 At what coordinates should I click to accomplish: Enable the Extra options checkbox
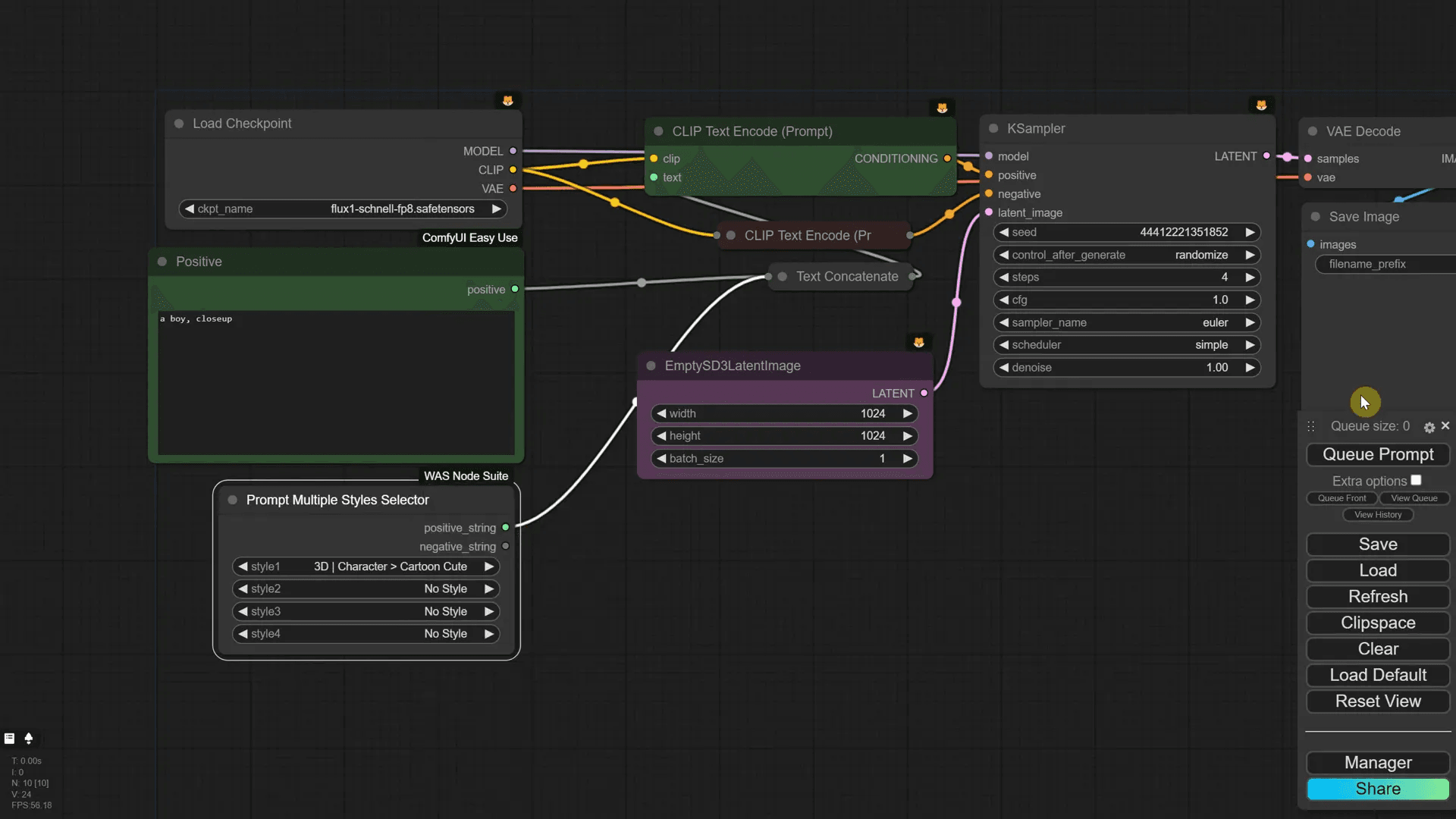click(1416, 480)
